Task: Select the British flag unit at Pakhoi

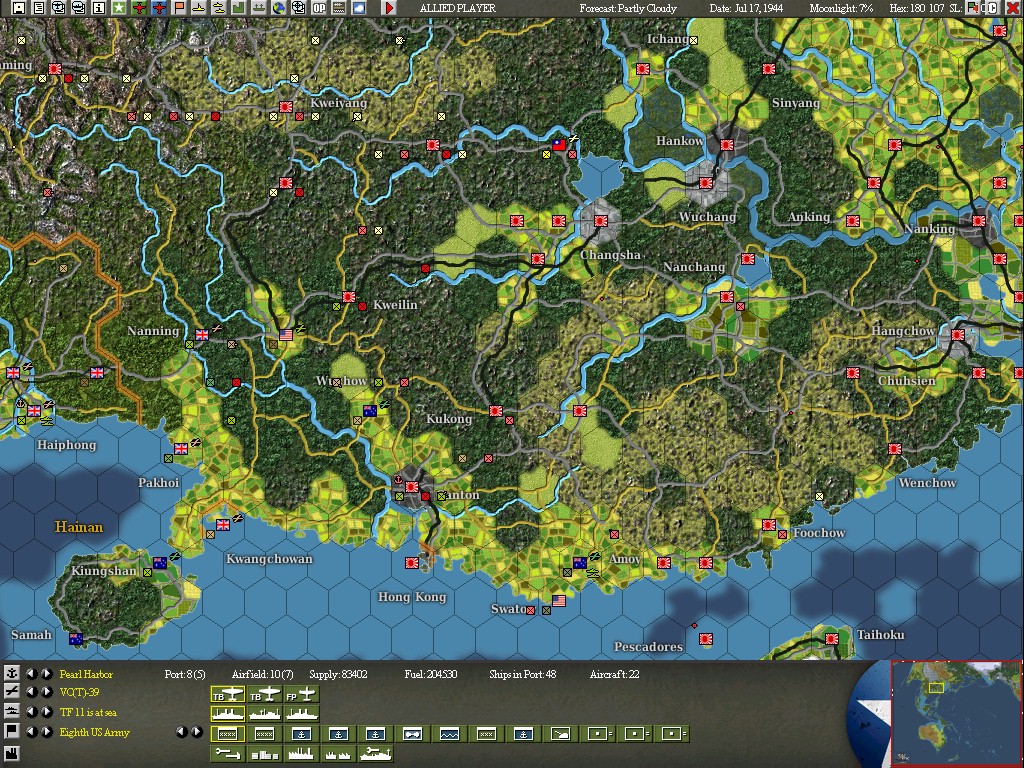Action: (181, 449)
